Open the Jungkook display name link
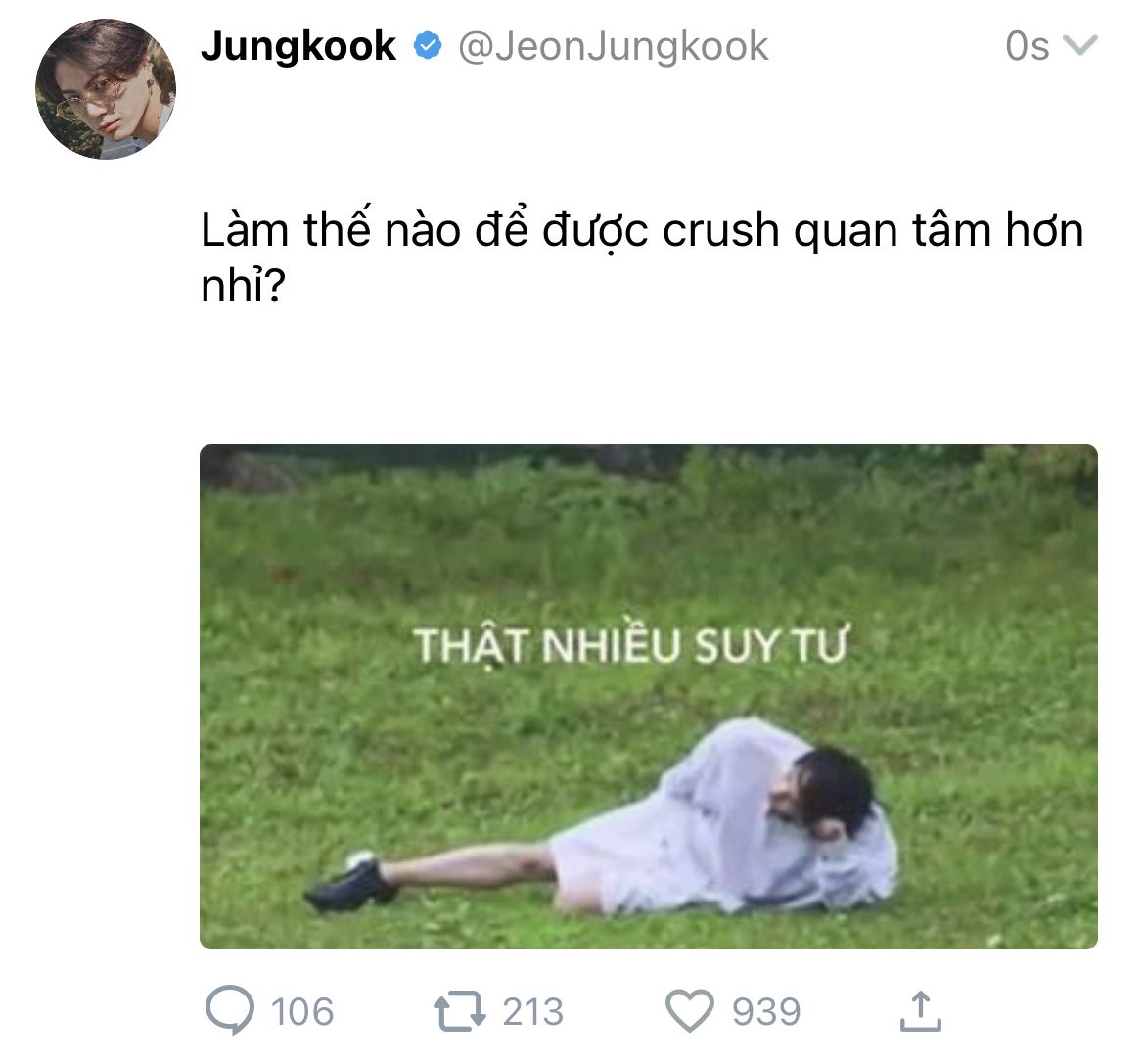Viewport: 1145px width, 1064px height. coord(298,46)
